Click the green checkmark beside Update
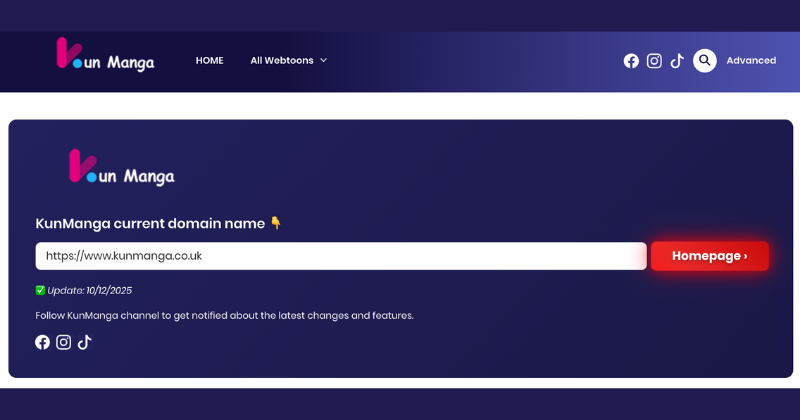Viewport: 800px width, 420px height. (x=40, y=291)
